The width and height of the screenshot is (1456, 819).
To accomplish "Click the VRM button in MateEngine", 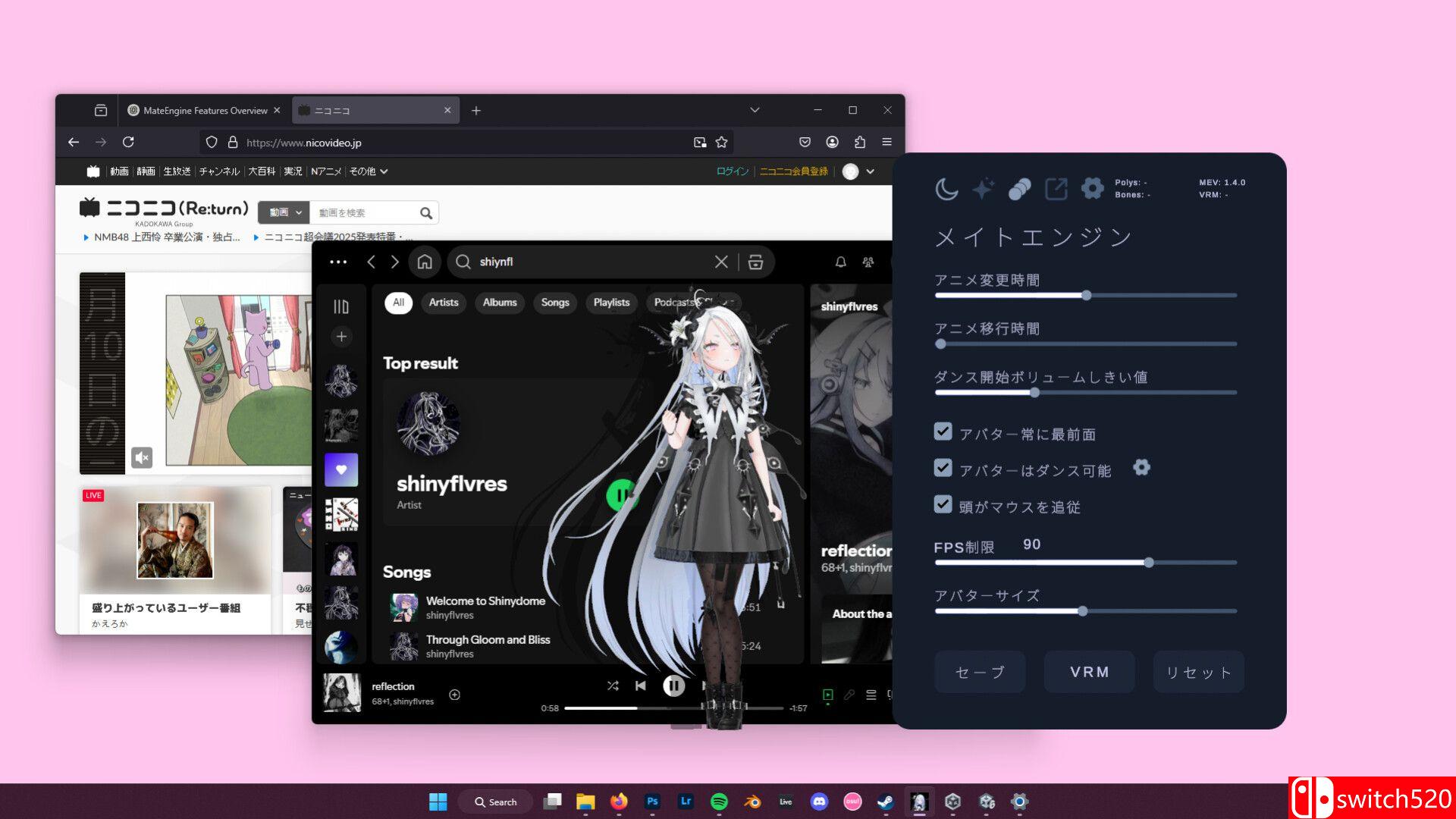I will pyautogui.click(x=1088, y=672).
